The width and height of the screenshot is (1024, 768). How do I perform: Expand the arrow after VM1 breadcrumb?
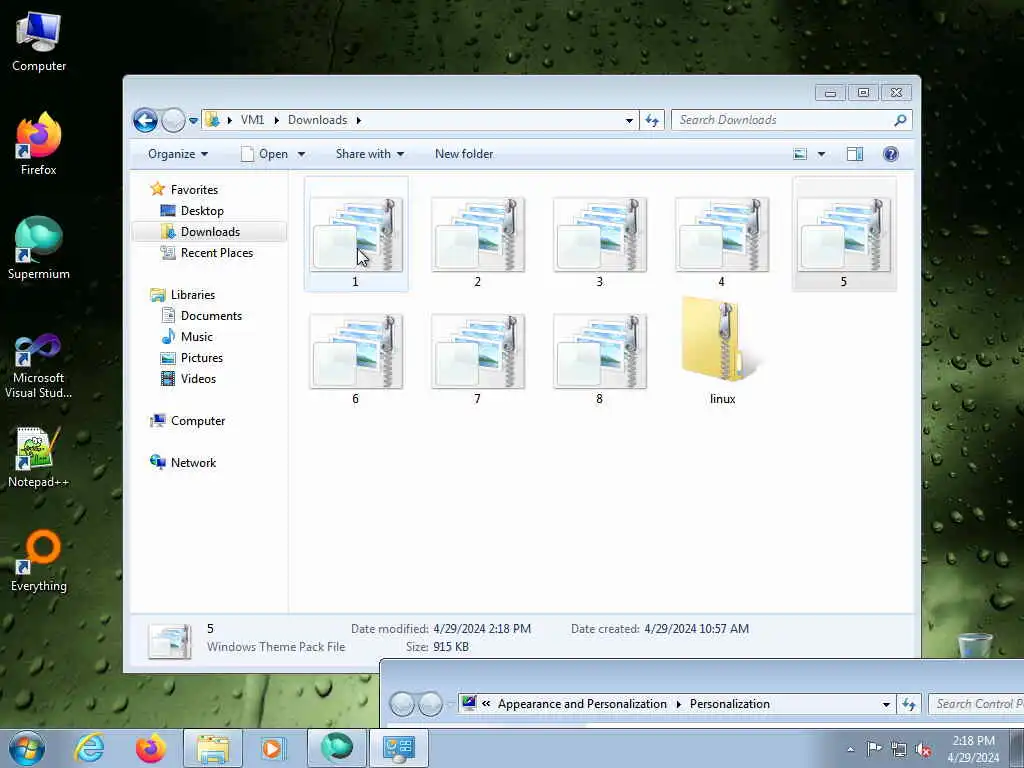277,120
